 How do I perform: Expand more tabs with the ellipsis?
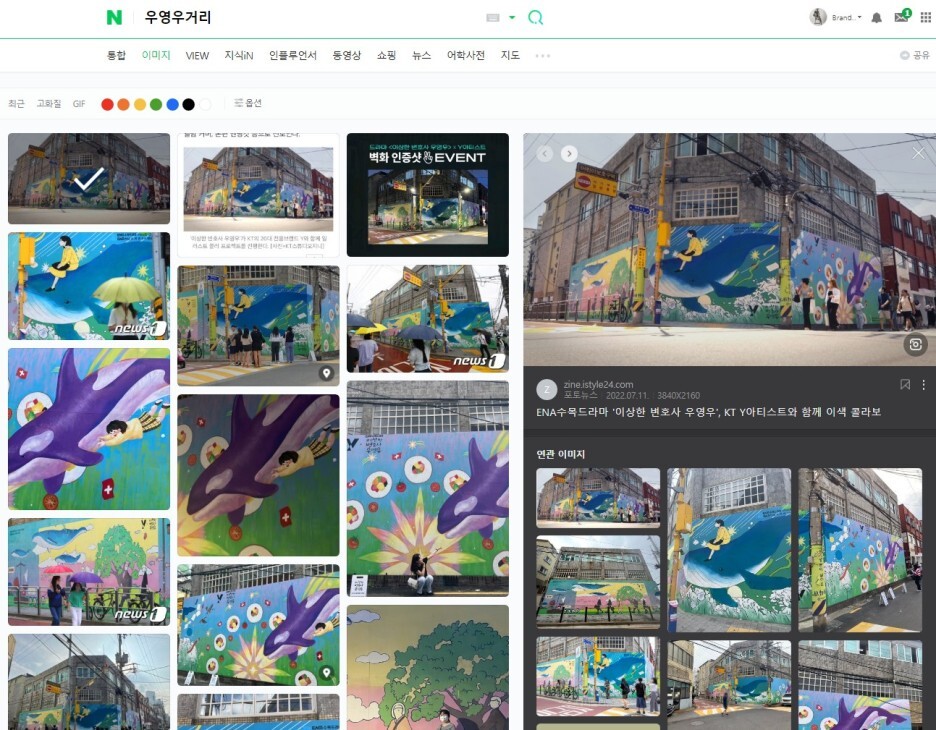click(x=543, y=56)
